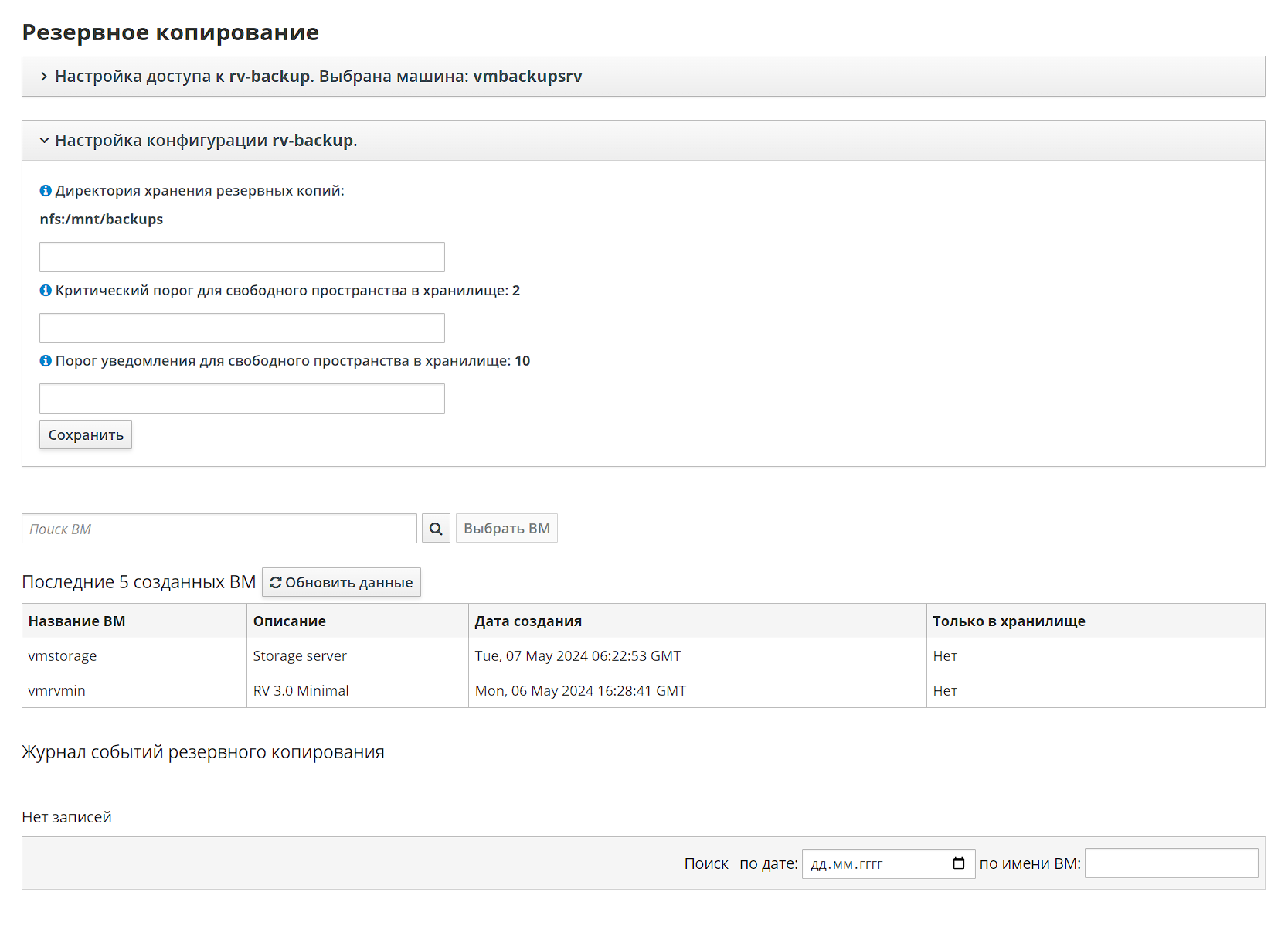Image resolution: width=1288 pixels, height=933 pixels.
Task: Focus the notification threshold input field
Action: coord(242,399)
